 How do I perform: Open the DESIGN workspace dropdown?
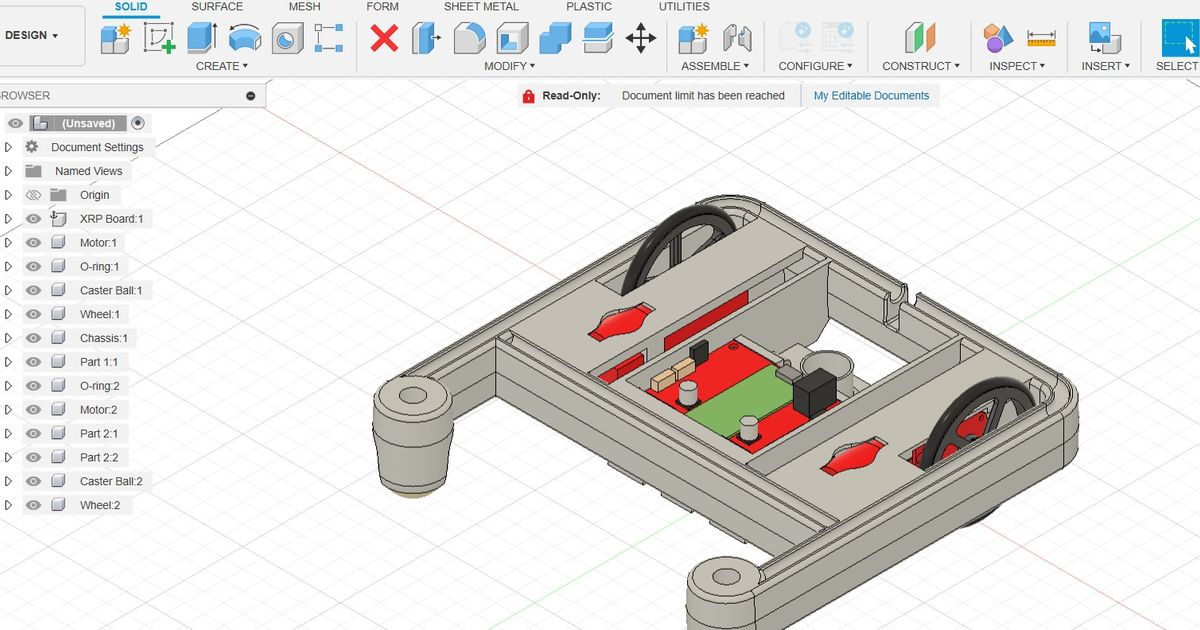[x=30, y=33]
